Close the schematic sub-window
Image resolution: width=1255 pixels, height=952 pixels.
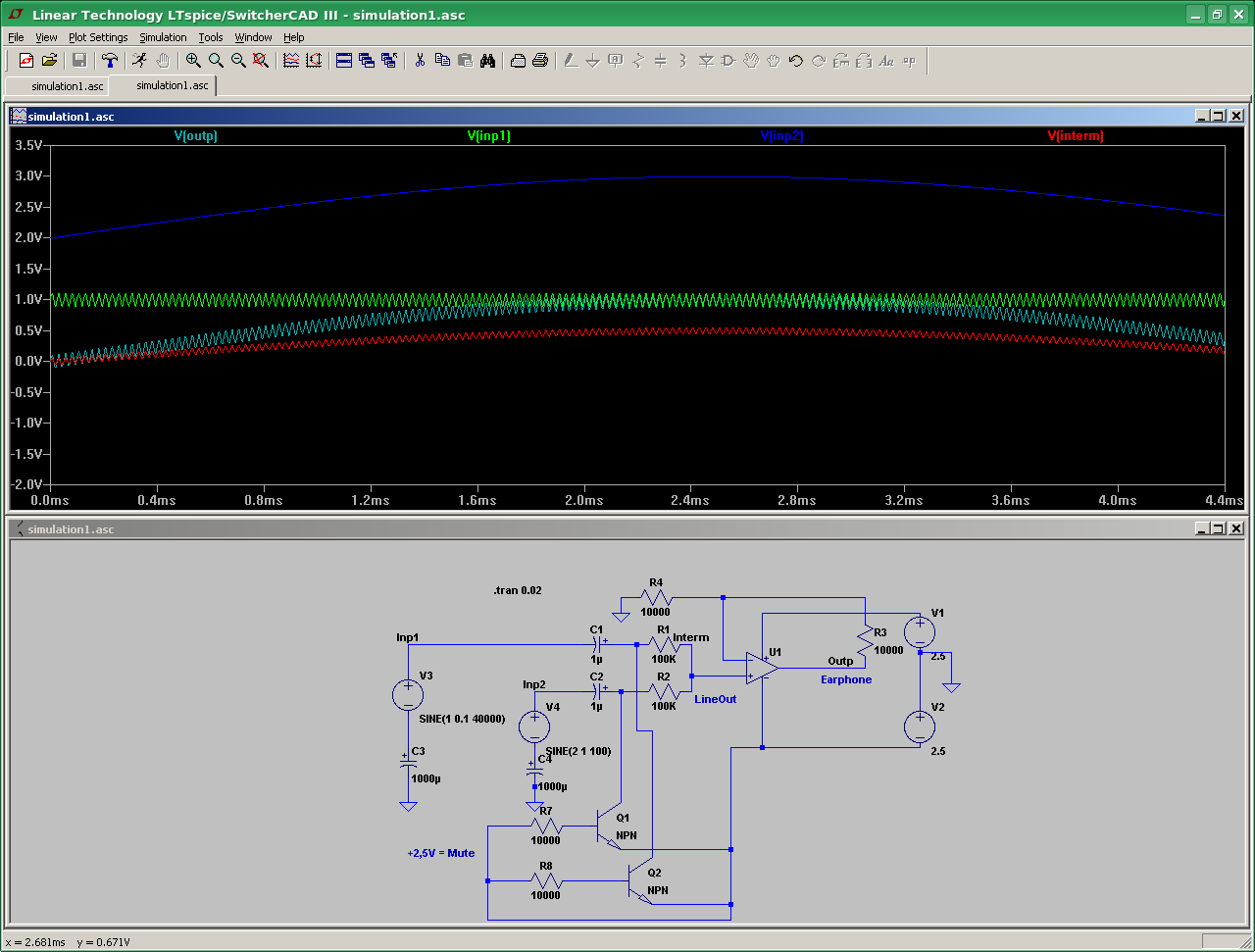(1236, 528)
